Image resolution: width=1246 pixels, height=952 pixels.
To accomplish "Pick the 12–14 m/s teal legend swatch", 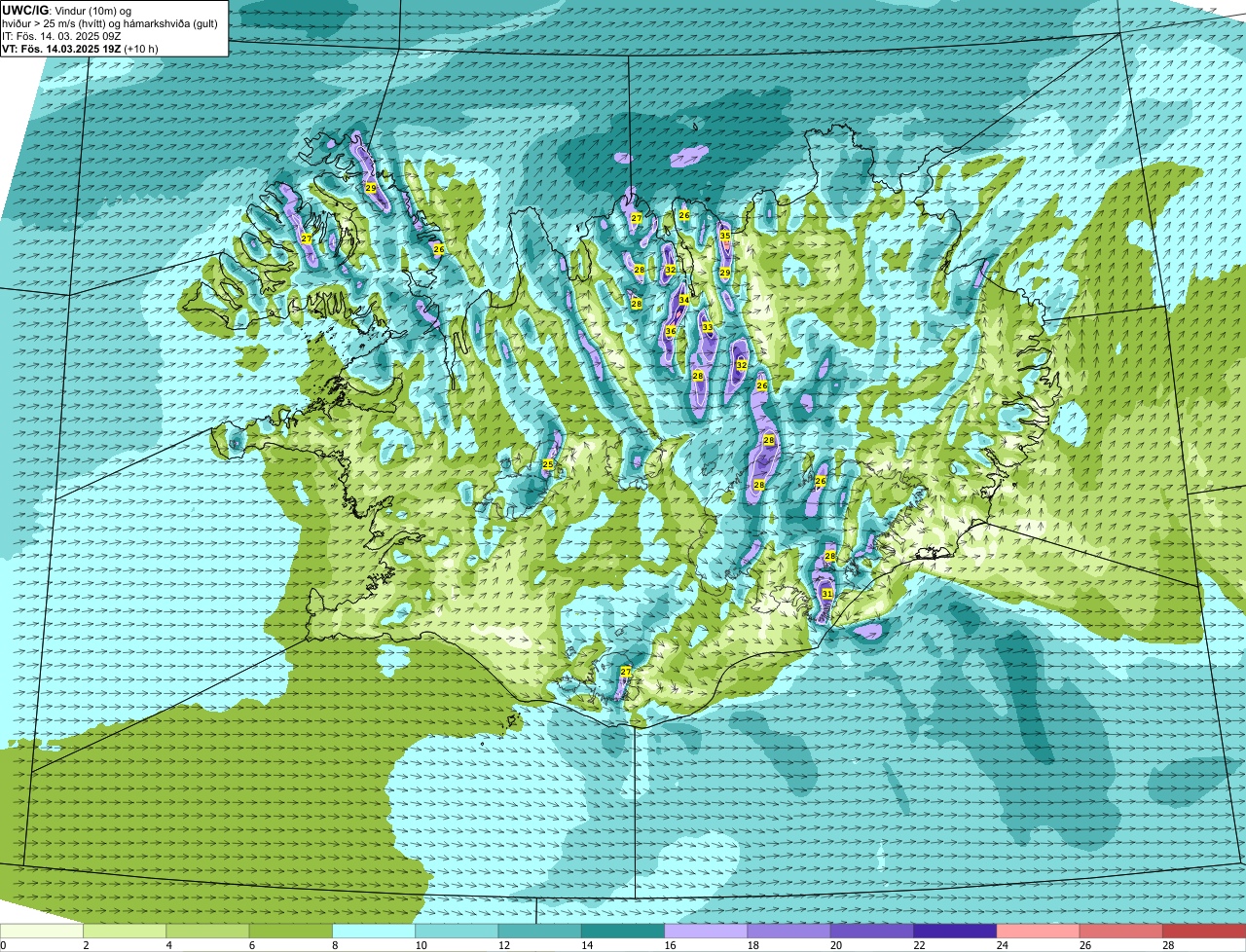I will (539, 931).
